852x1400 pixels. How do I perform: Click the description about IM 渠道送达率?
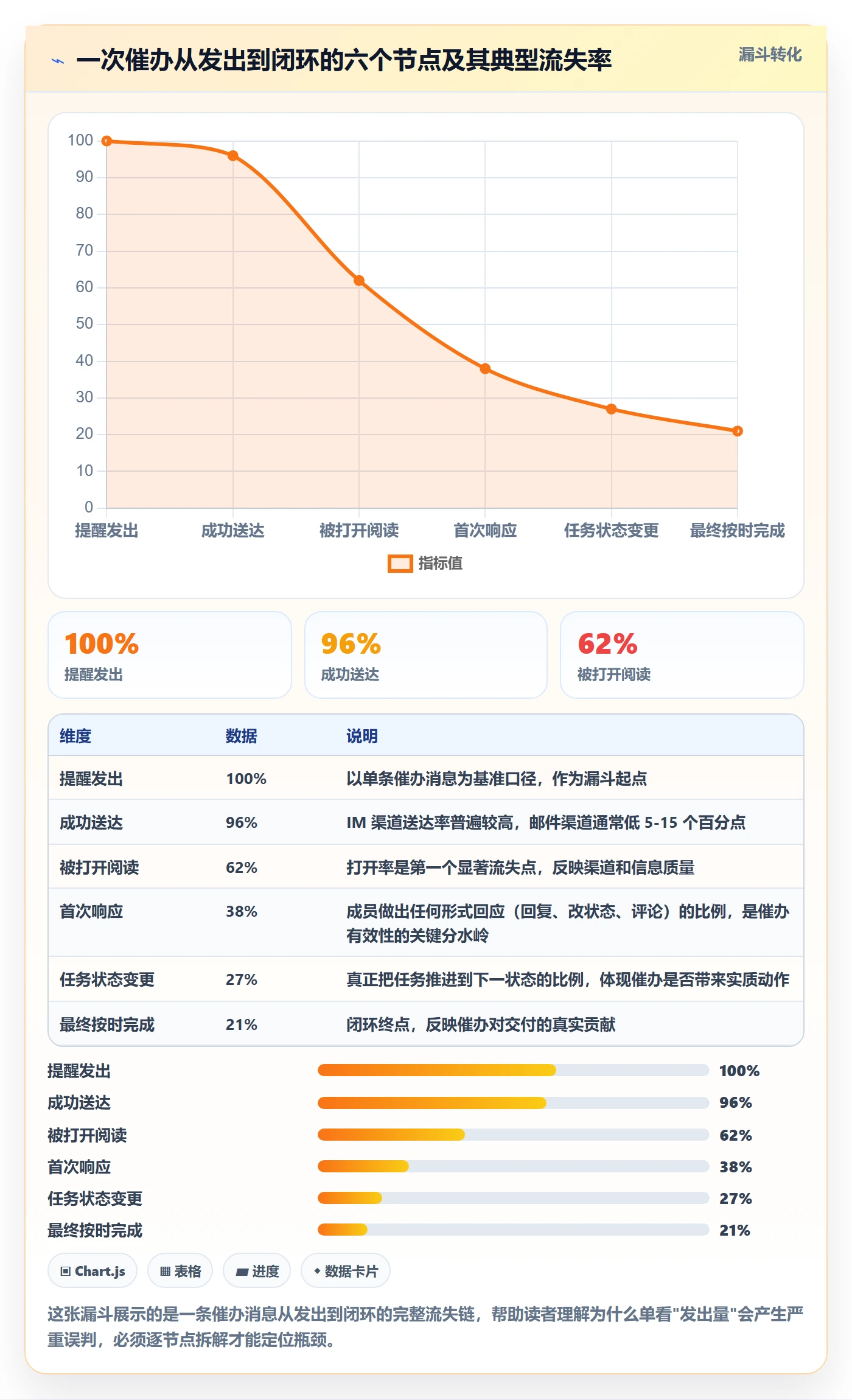coord(546,823)
